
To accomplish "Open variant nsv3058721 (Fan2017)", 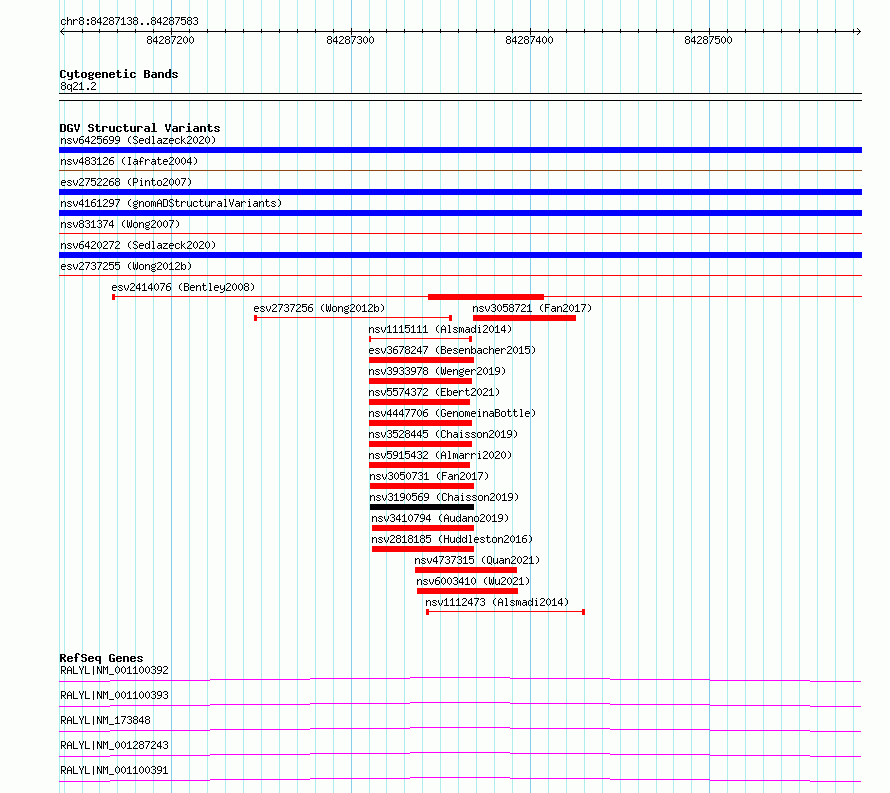I will [532, 308].
